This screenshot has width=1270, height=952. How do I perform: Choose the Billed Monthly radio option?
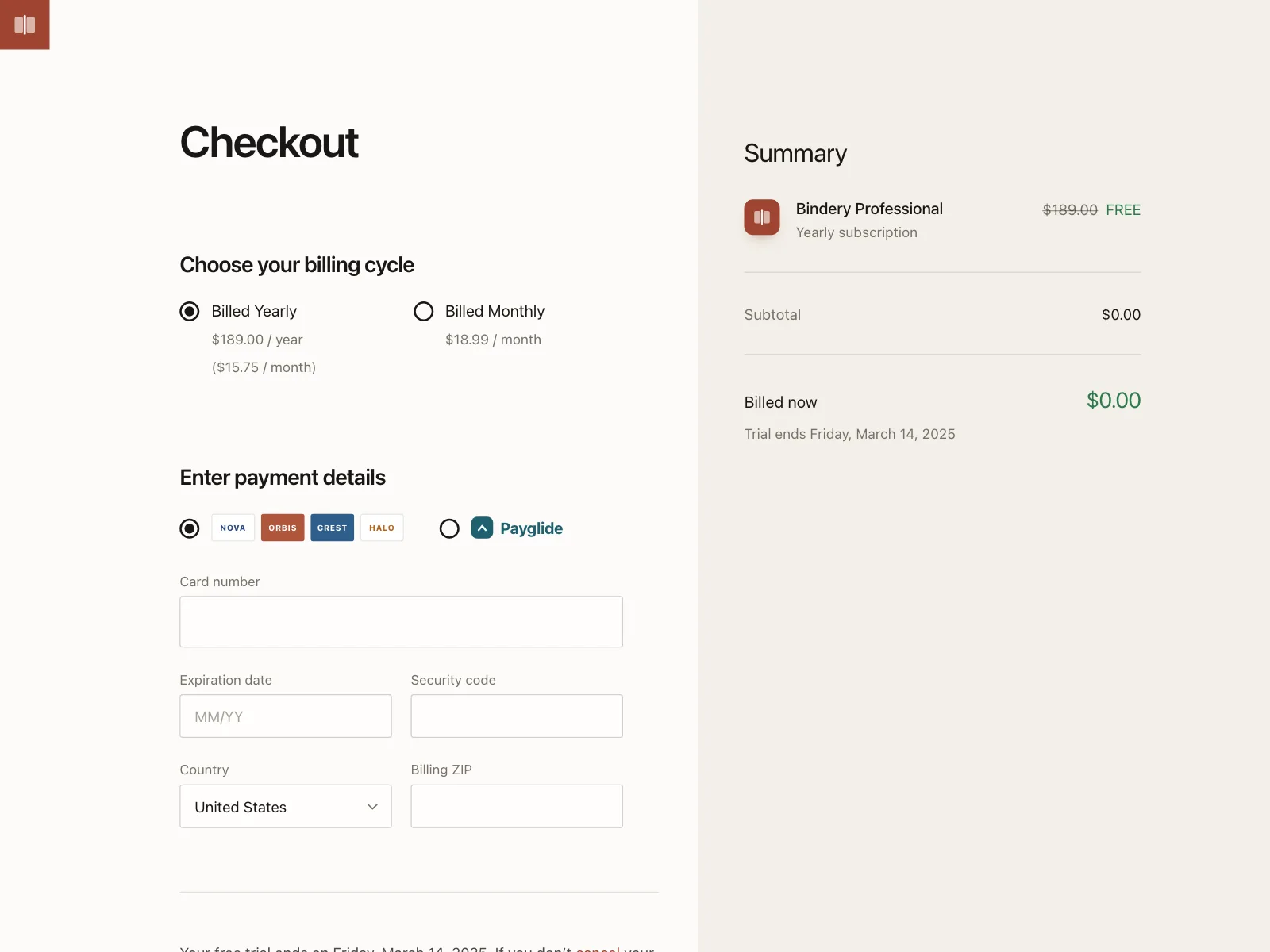point(424,311)
